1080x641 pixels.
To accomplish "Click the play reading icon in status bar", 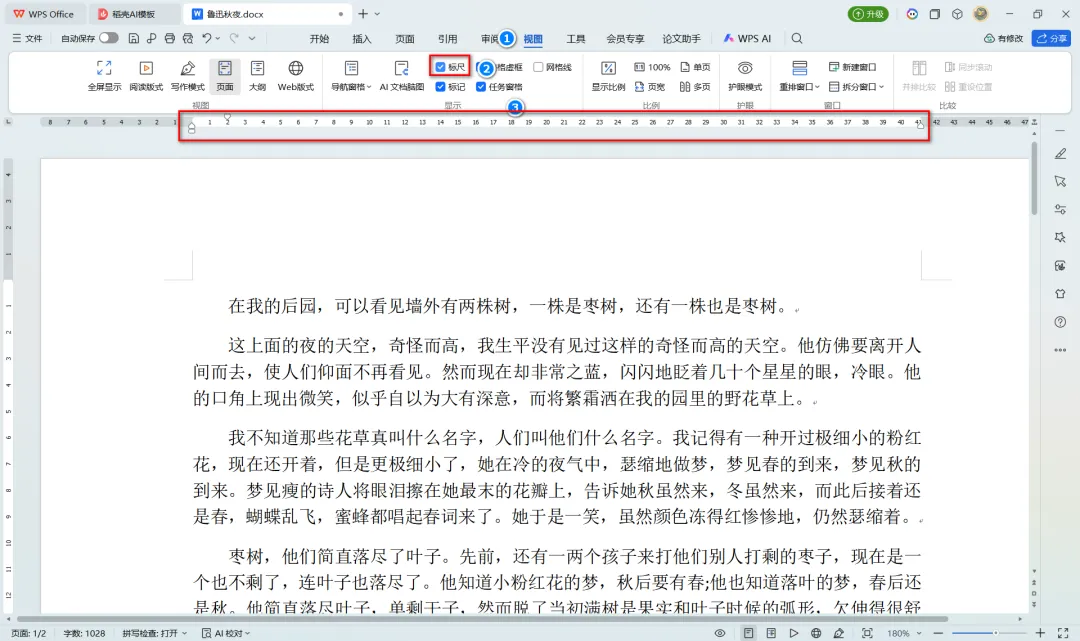I will 793,633.
